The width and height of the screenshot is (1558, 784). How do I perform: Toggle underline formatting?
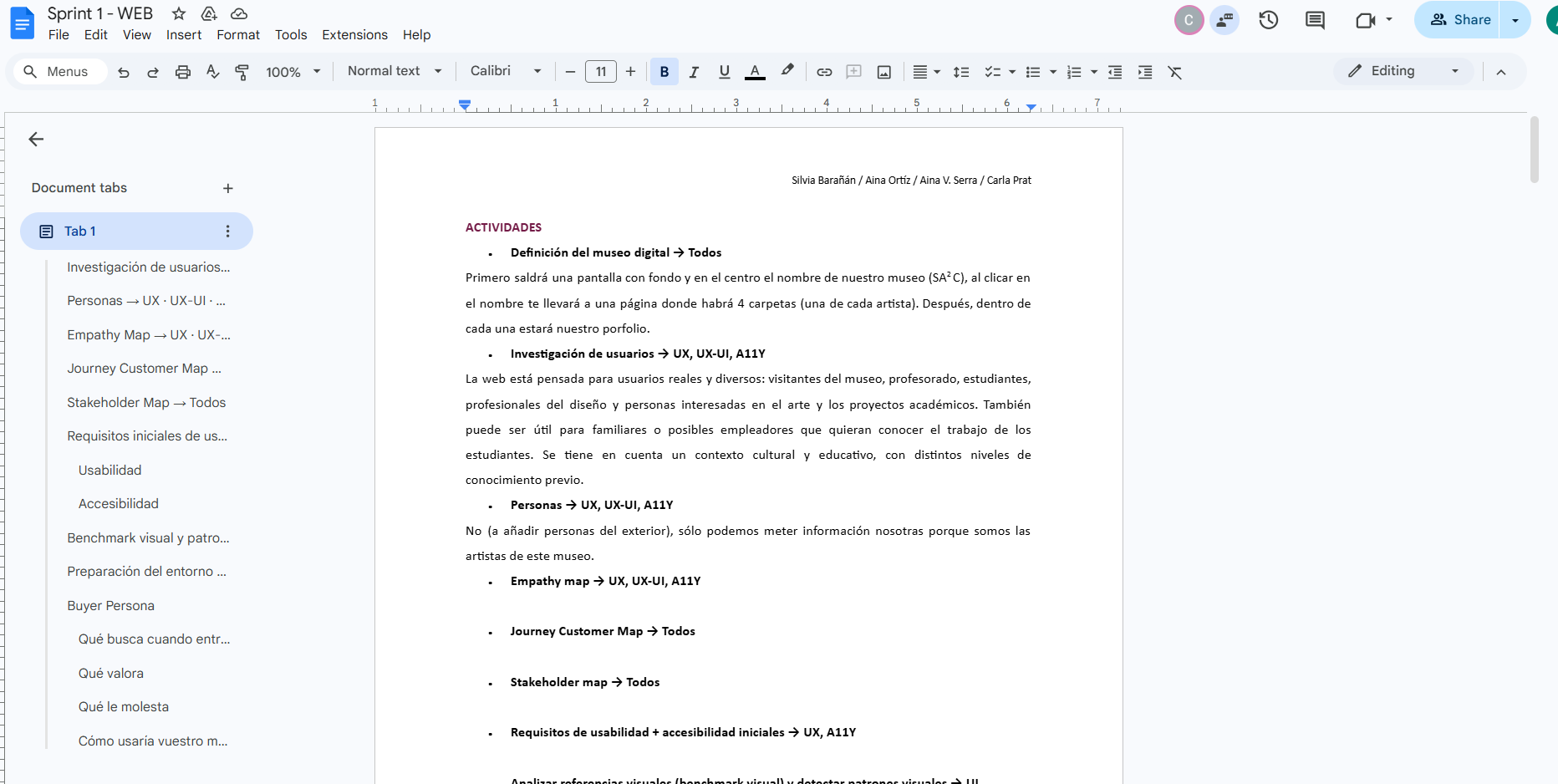[724, 72]
